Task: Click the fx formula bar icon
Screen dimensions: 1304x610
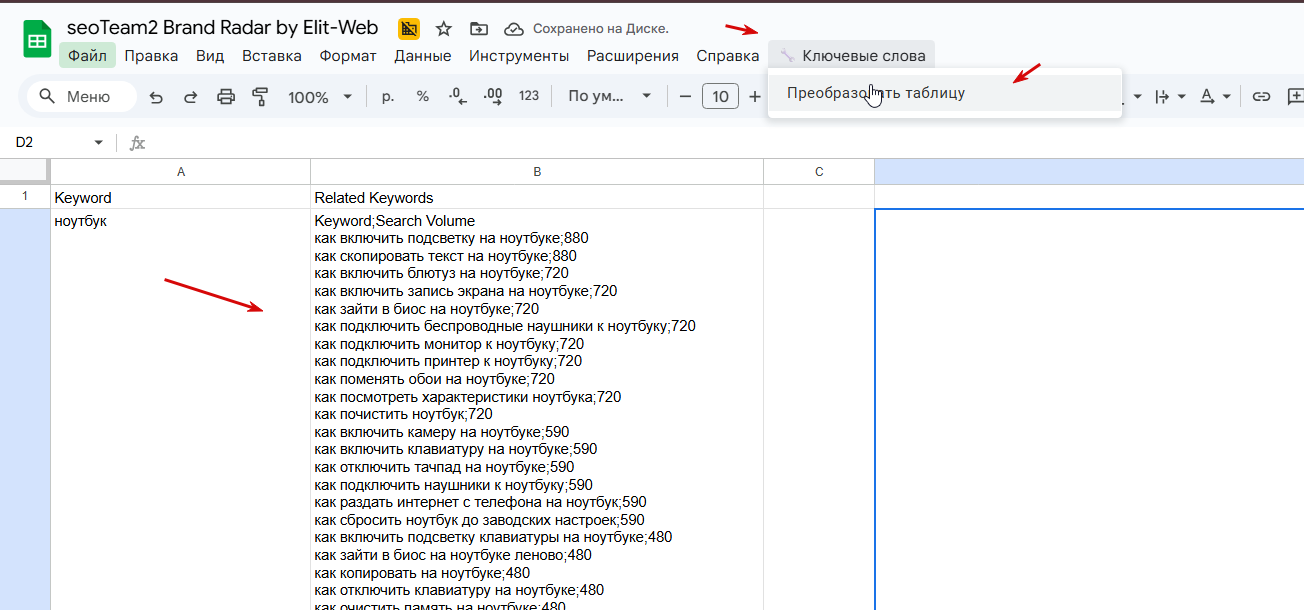Action: point(137,143)
